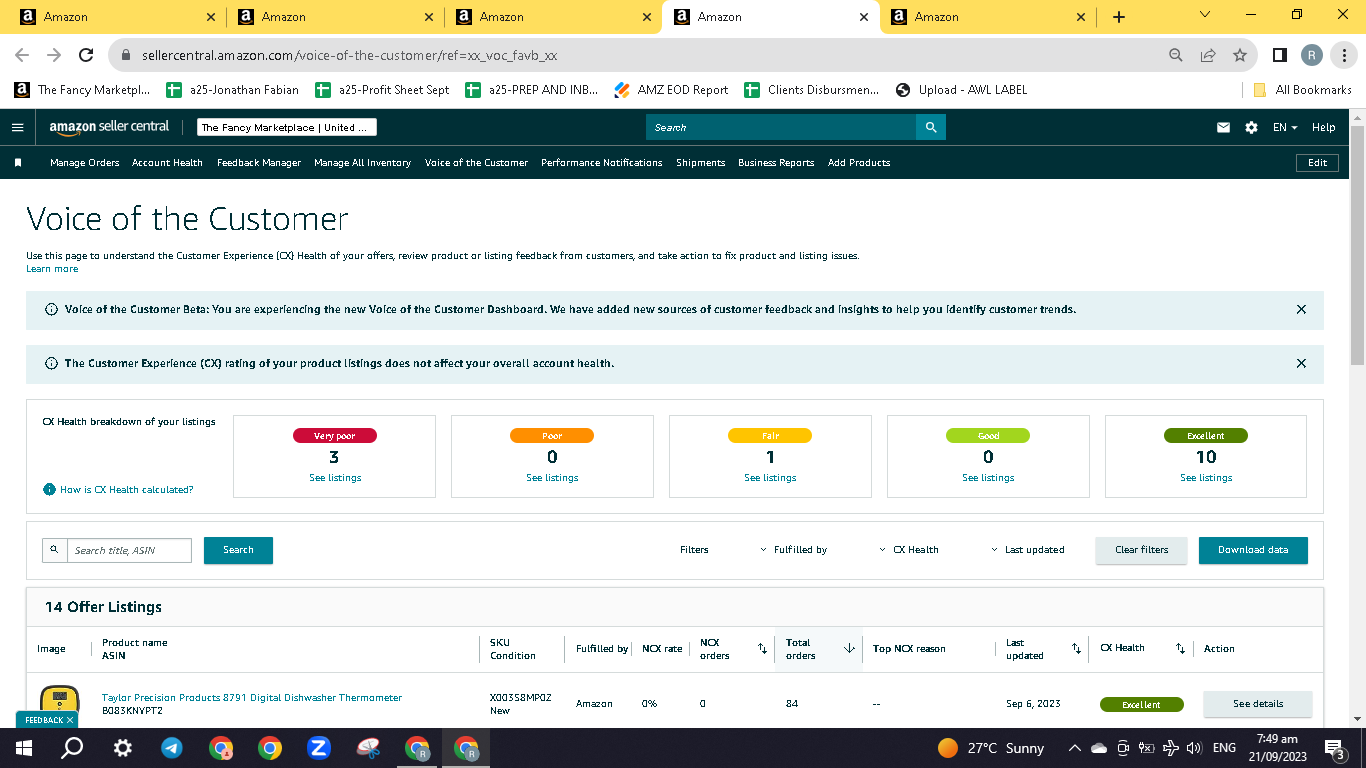Open the settings gear in Seller Central
Viewport: 1366px width, 768px height.
pyautogui.click(x=1251, y=128)
